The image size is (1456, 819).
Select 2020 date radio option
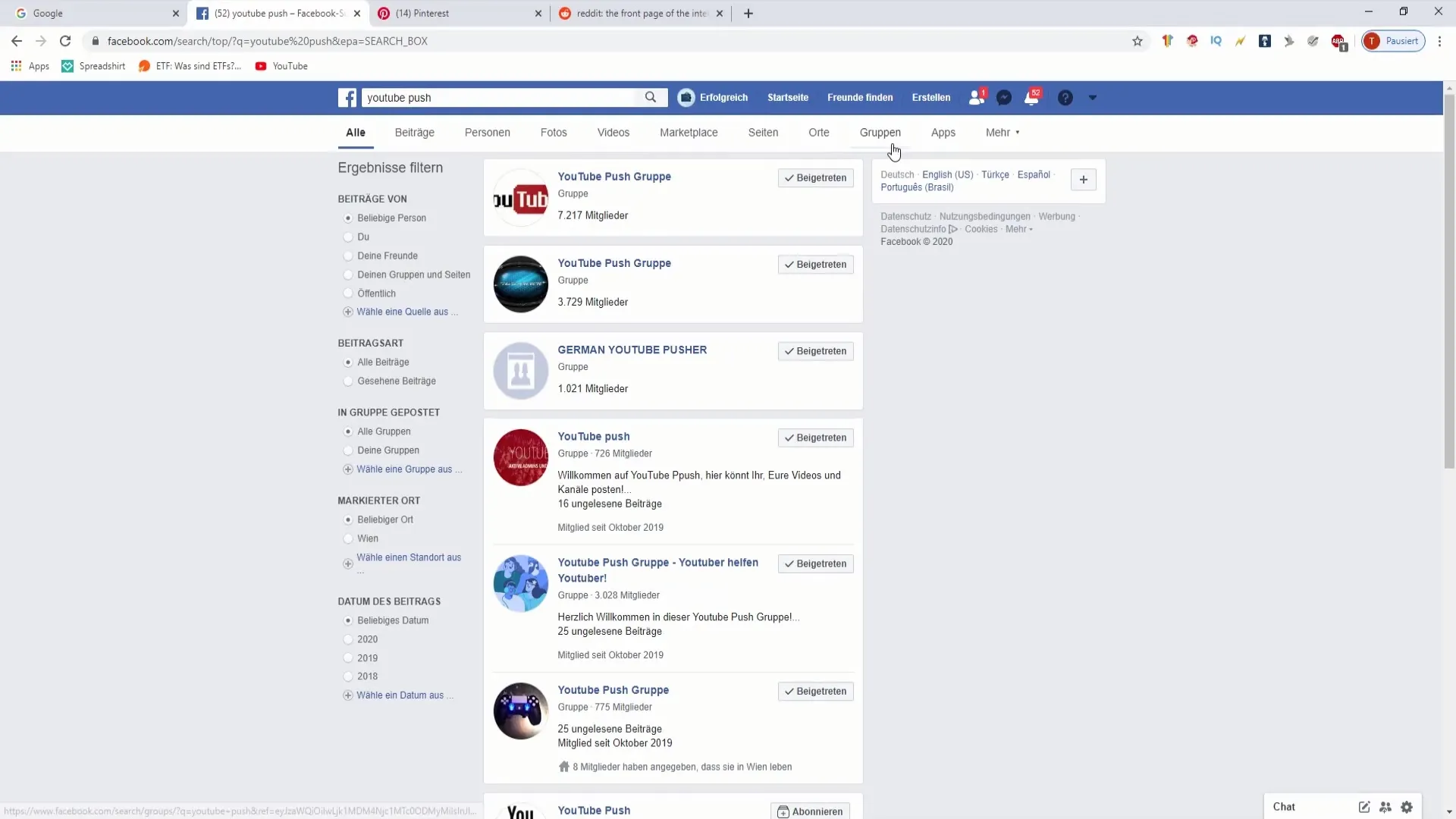pyautogui.click(x=348, y=639)
